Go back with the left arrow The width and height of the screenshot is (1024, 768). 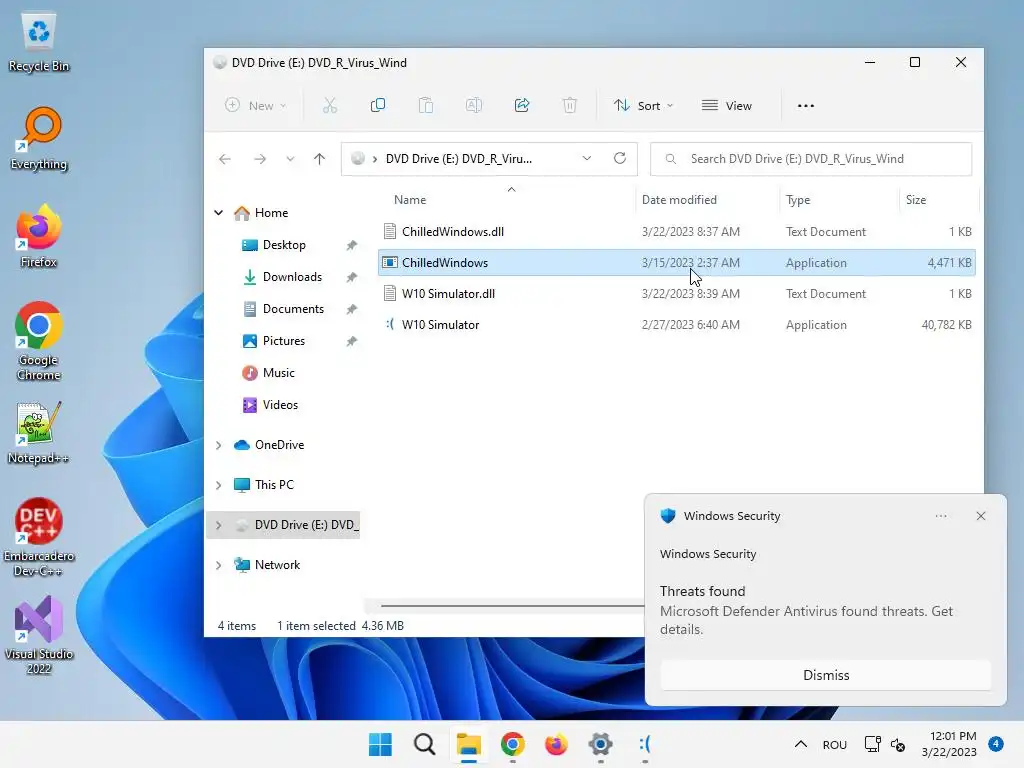[x=225, y=159]
